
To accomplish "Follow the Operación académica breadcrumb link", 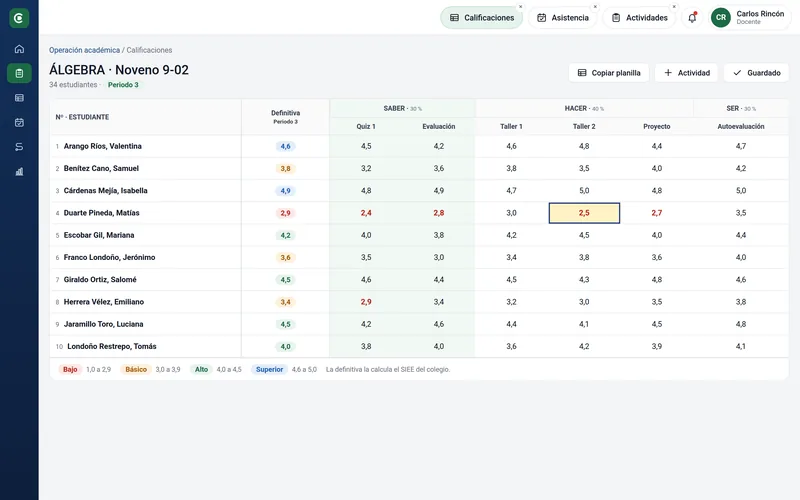I will pos(84,50).
